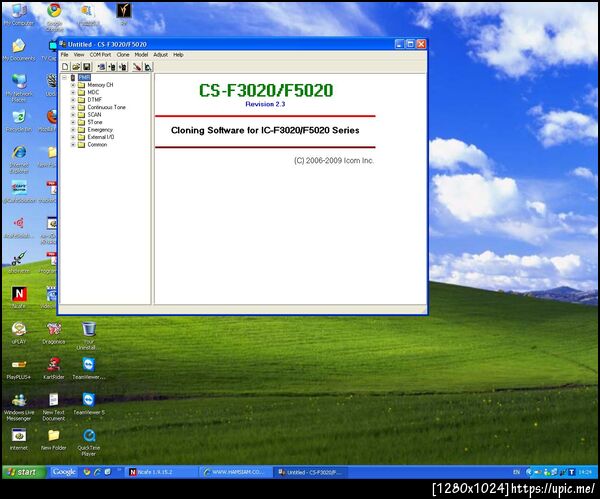Click the system tray clock

click(585, 472)
